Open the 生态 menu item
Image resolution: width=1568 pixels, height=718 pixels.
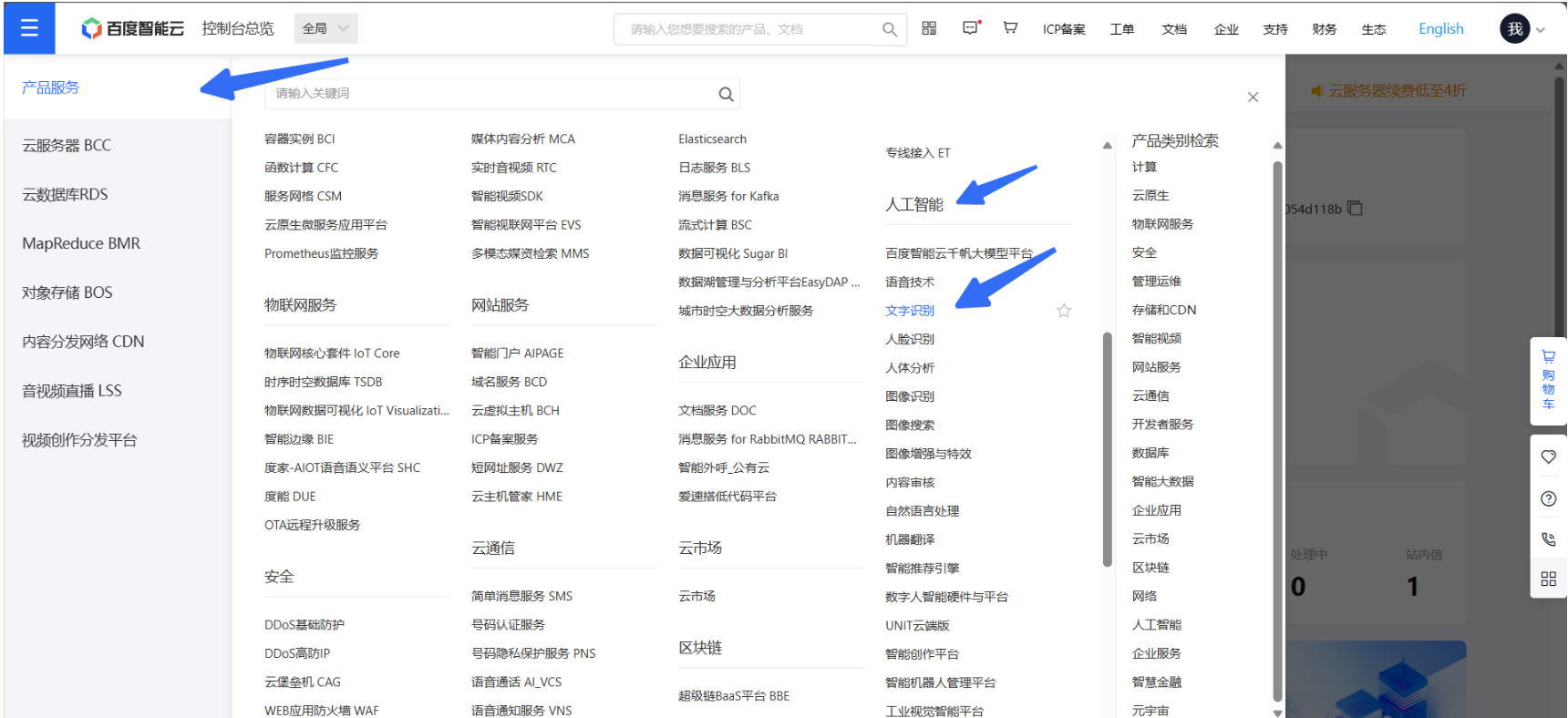pyautogui.click(x=1374, y=29)
